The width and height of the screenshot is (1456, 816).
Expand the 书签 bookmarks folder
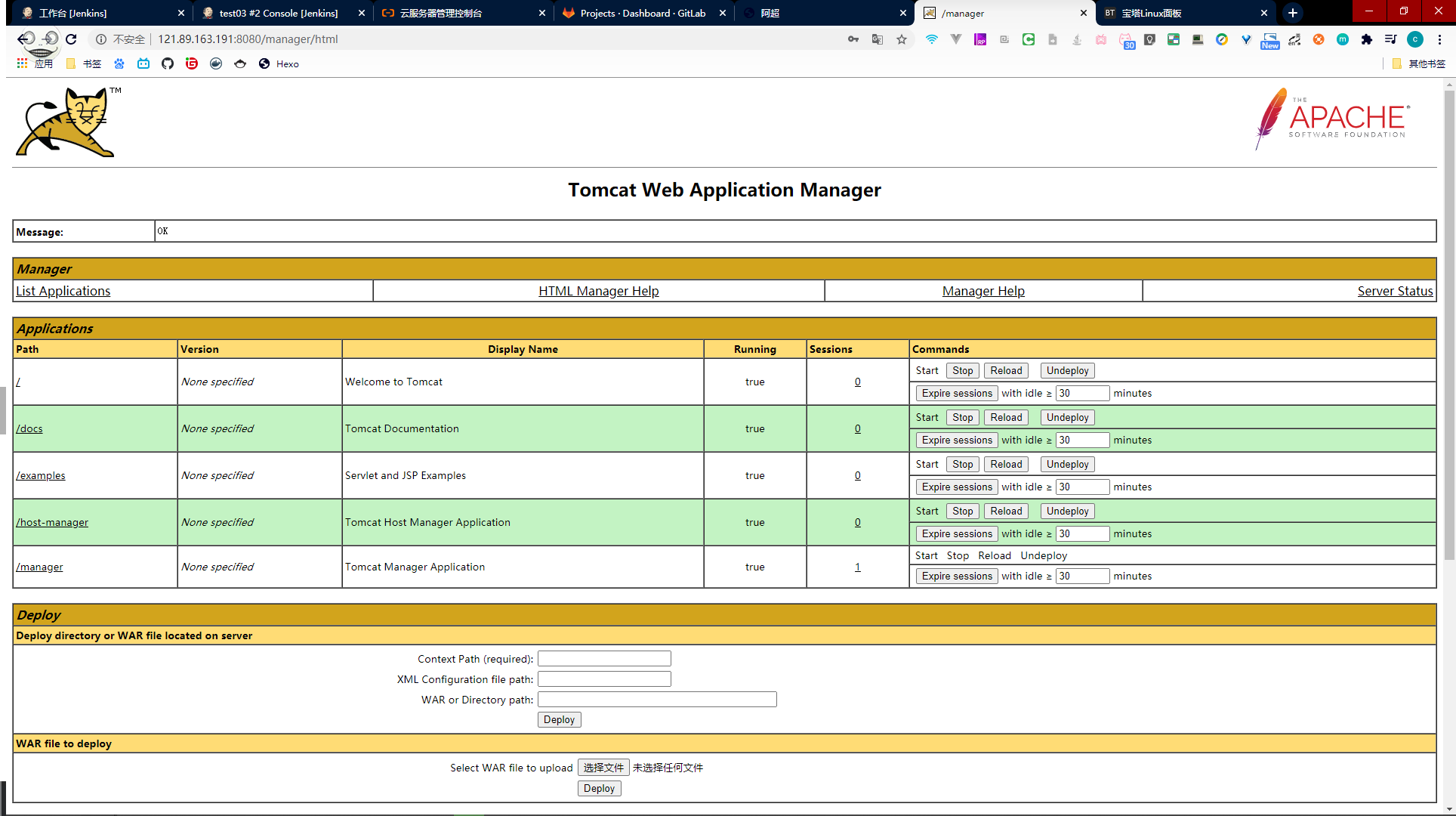(x=84, y=63)
